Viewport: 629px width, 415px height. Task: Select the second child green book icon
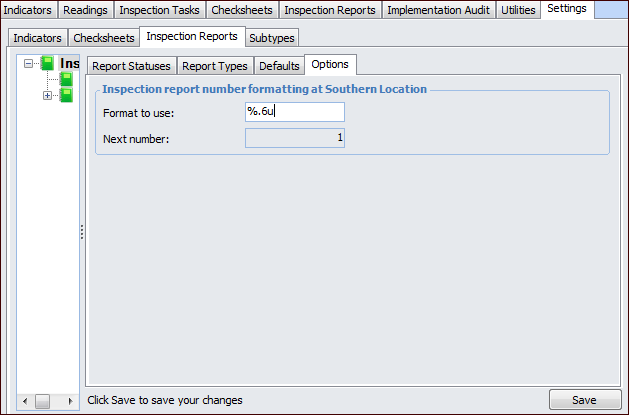click(x=66, y=95)
